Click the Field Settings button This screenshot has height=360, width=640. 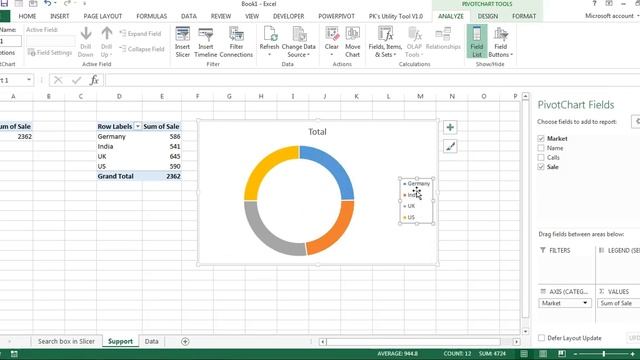(50, 53)
